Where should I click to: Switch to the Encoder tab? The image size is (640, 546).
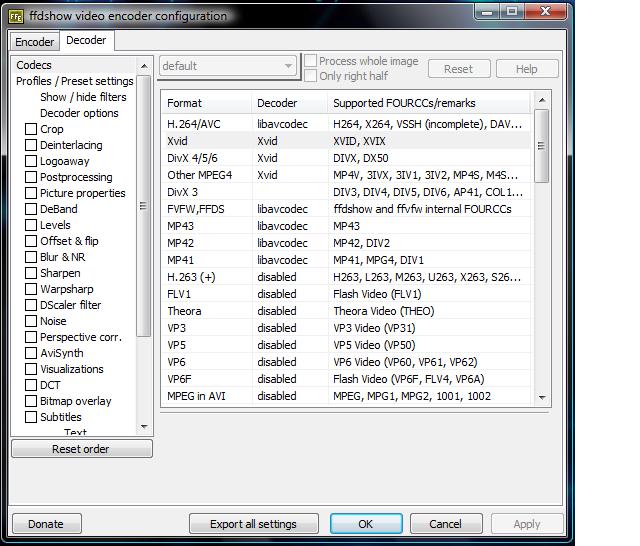pyautogui.click(x=35, y=42)
